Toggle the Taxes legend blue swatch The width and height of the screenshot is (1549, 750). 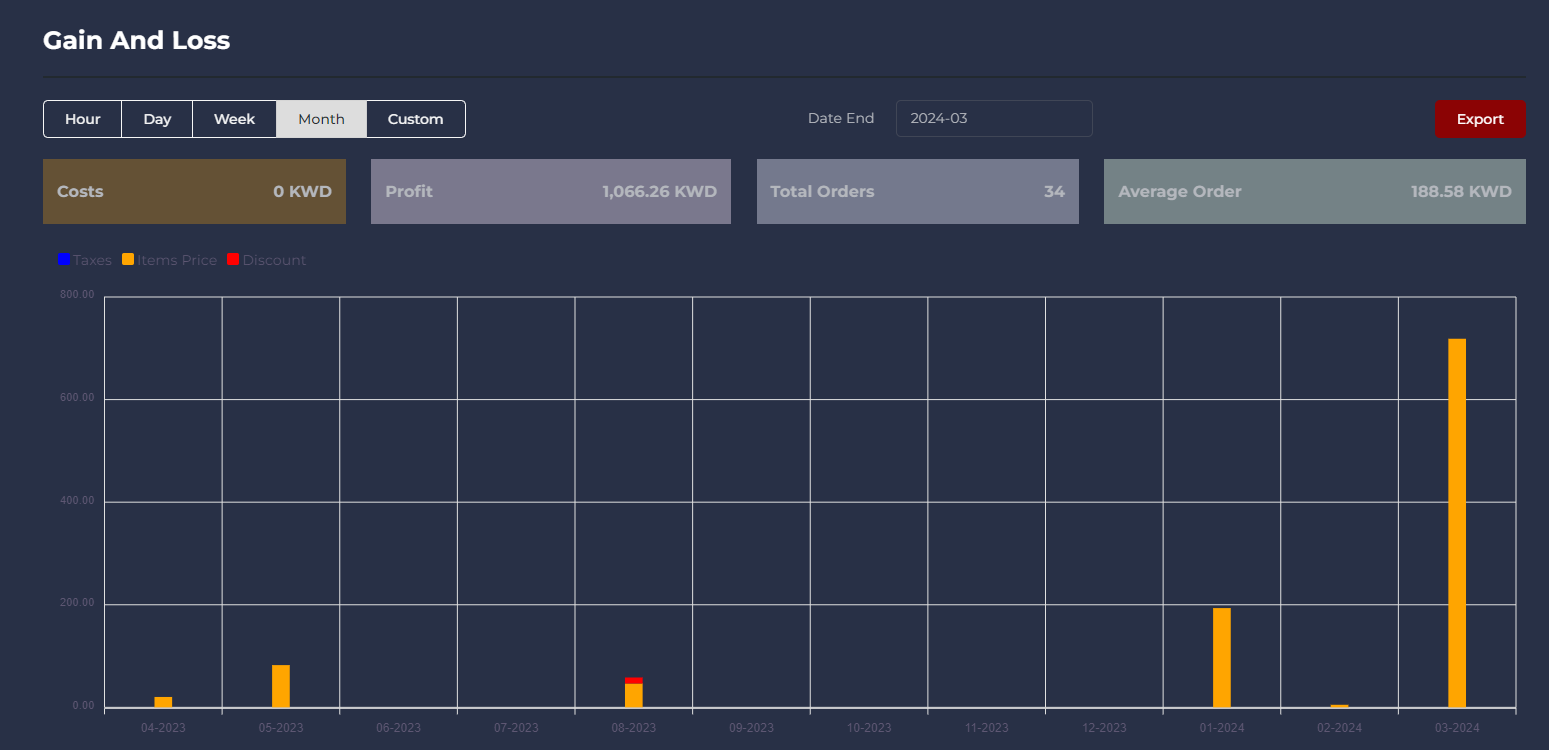[x=64, y=260]
